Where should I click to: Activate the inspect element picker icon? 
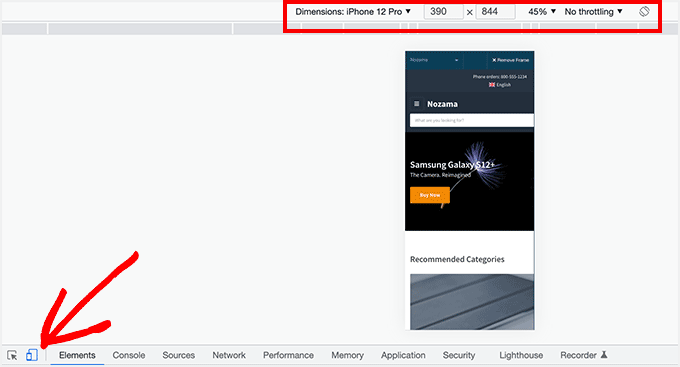[12, 355]
